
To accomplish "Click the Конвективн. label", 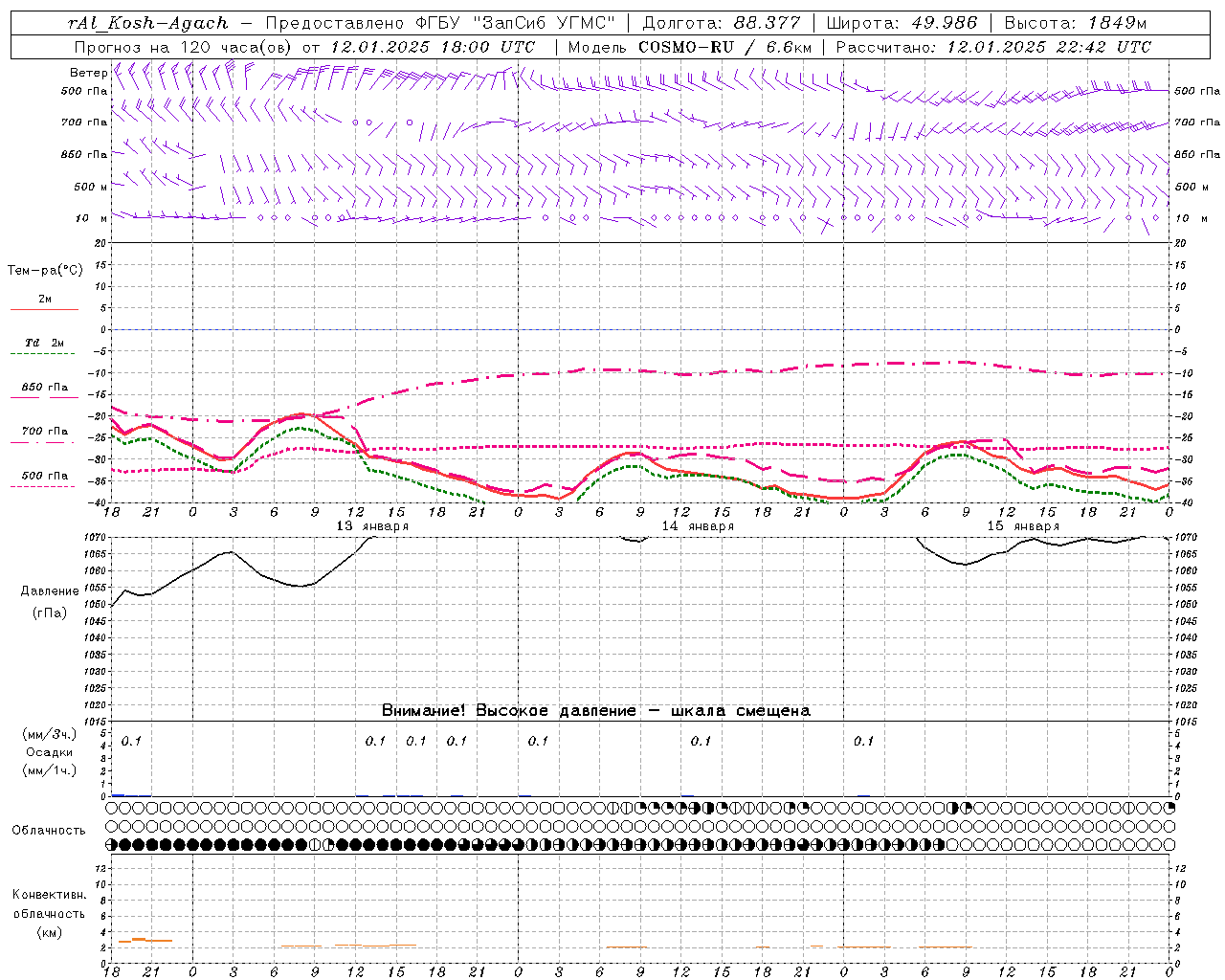I will point(49,895).
